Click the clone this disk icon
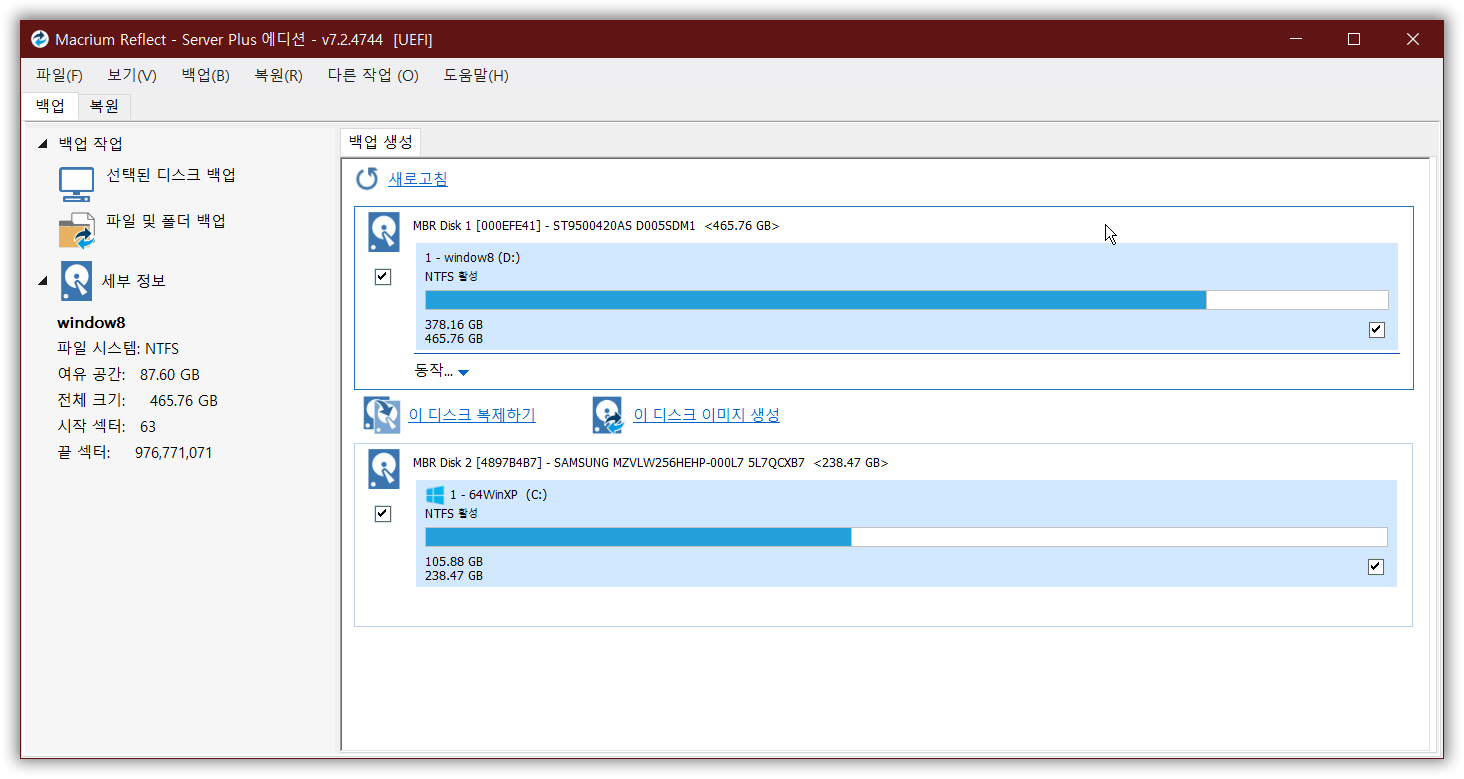1464x779 pixels. coord(382,415)
